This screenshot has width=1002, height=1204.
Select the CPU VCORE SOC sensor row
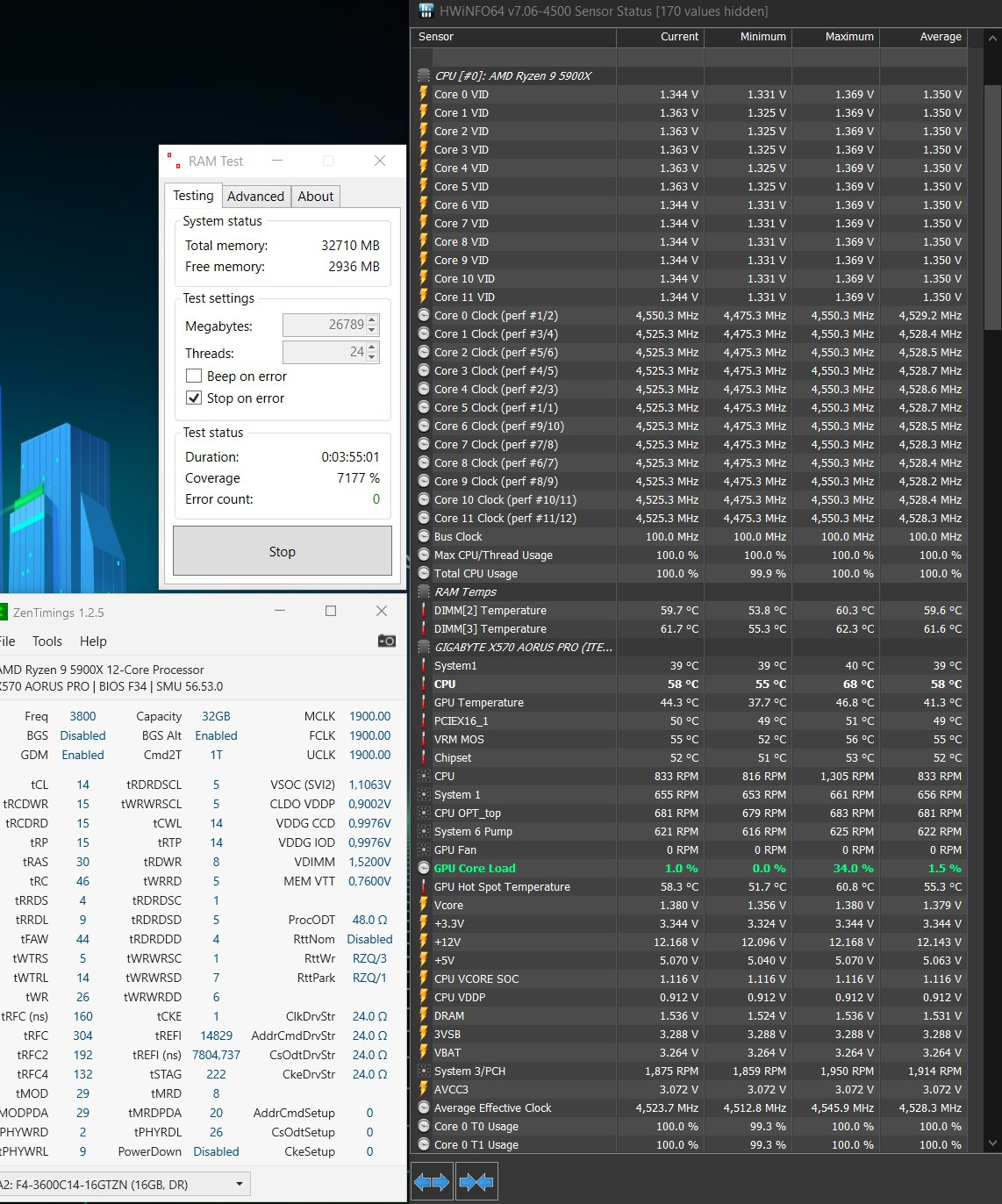point(690,978)
